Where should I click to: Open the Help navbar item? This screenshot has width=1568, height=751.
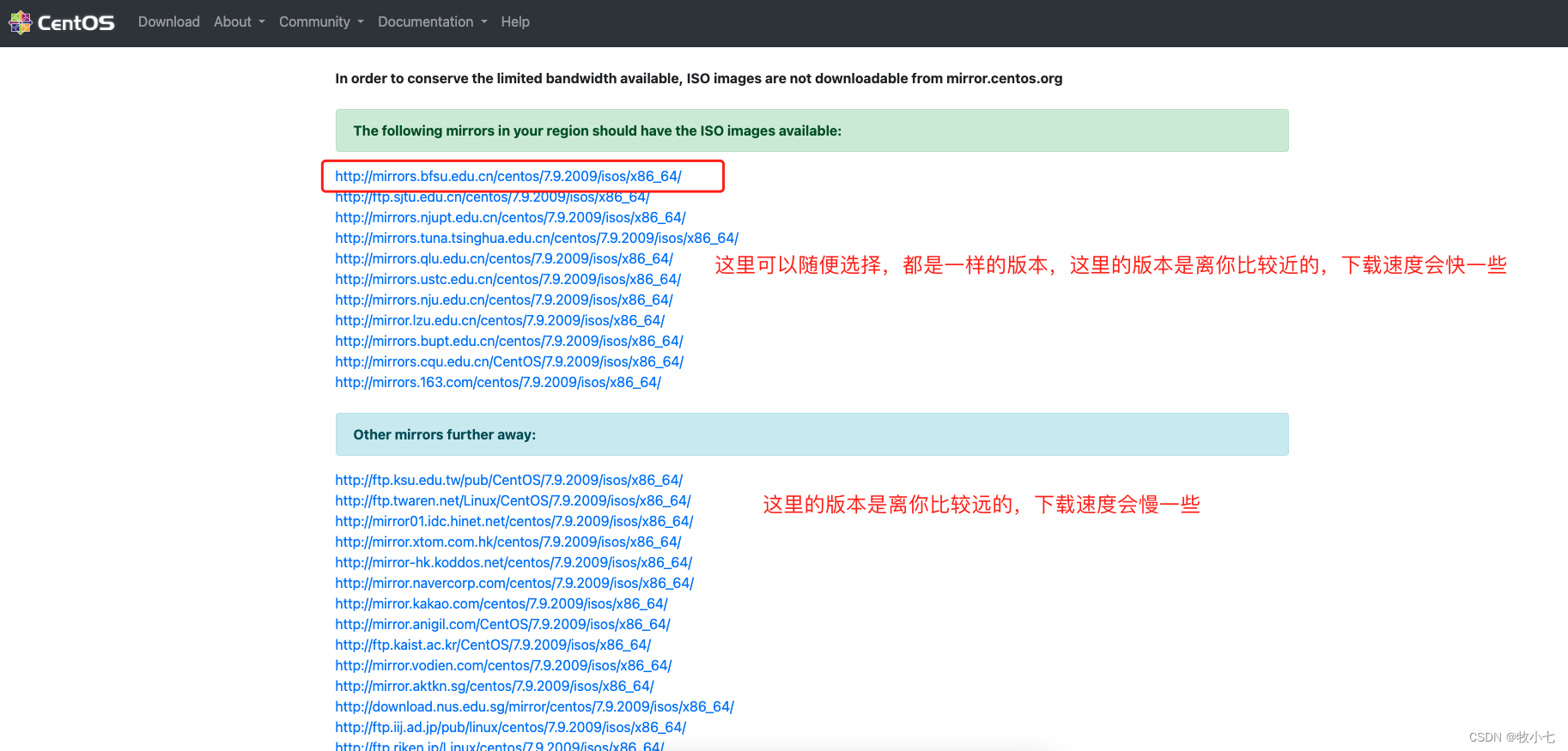[515, 22]
